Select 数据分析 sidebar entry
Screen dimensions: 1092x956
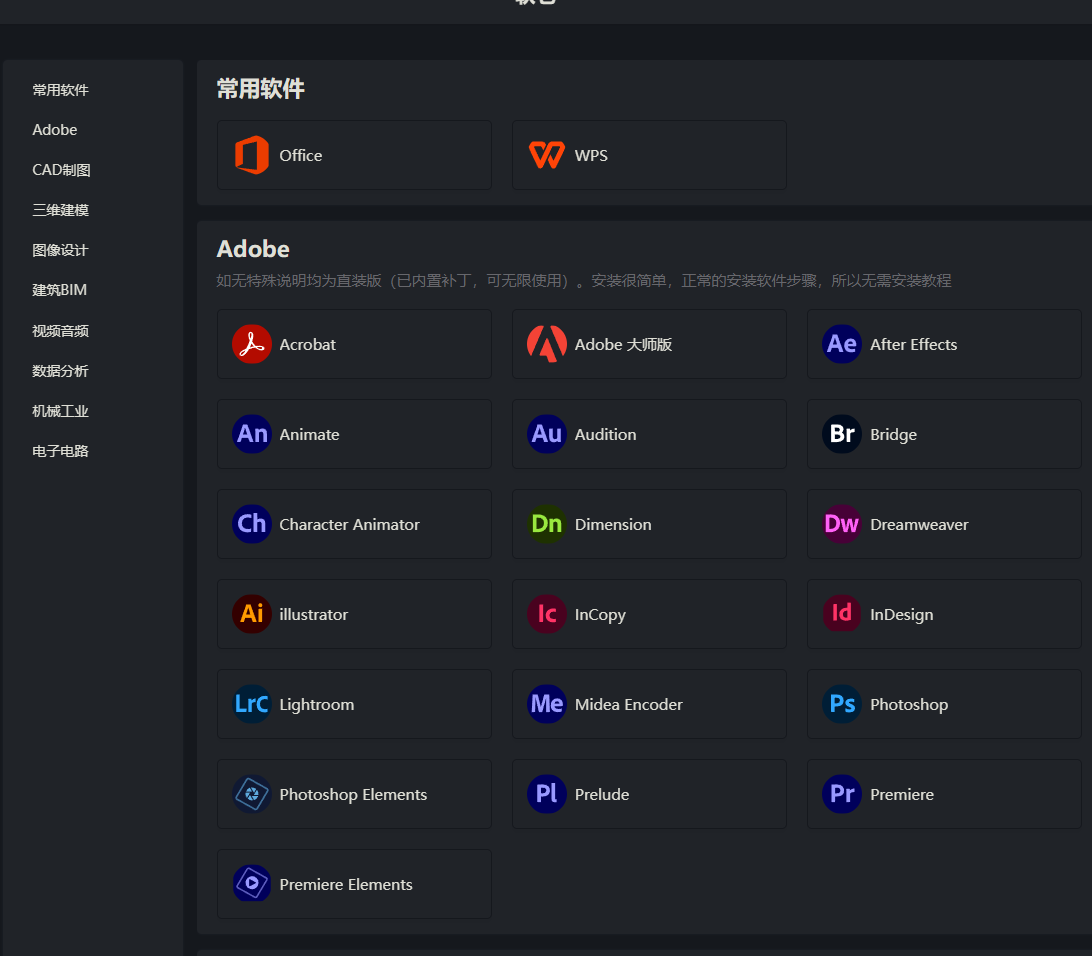[60, 370]
